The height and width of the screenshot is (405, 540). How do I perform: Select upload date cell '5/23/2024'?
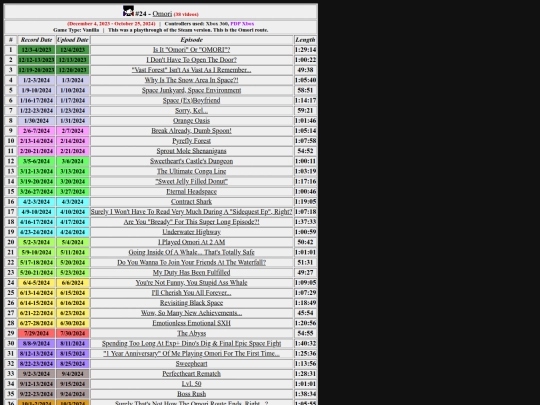[73, 273]
